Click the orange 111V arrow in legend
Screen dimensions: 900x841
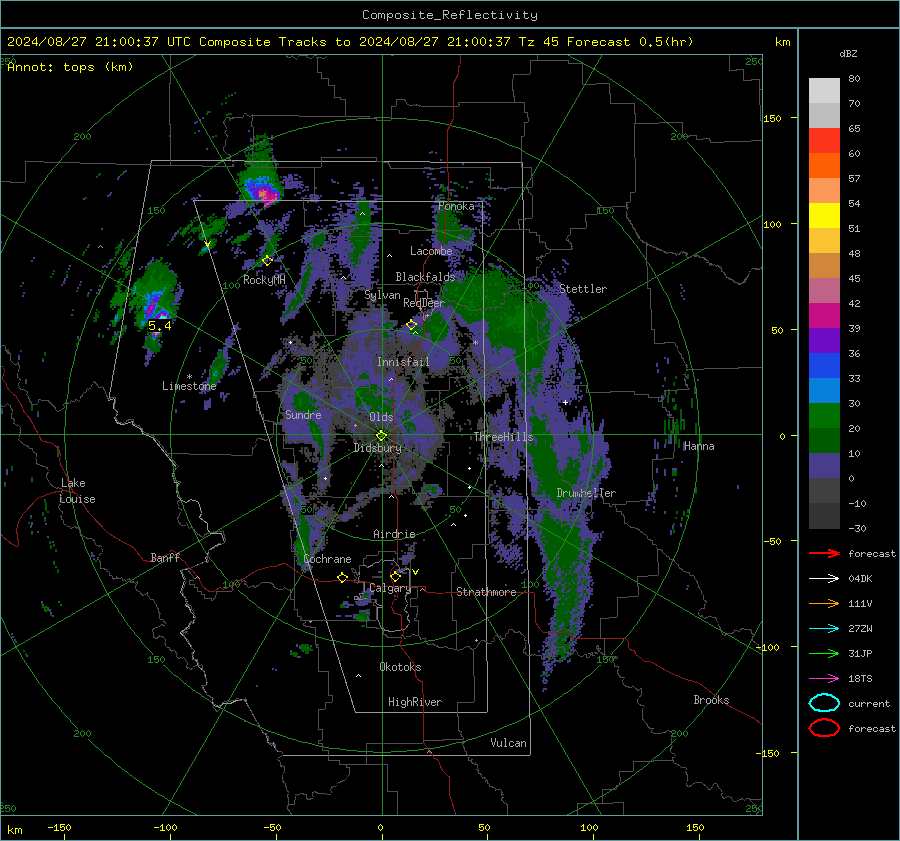point(824,603)
